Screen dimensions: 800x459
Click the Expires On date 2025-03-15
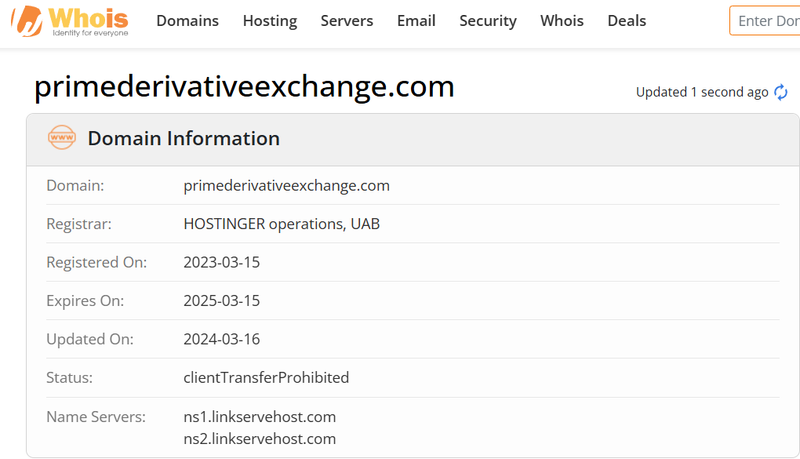point(221,300)
